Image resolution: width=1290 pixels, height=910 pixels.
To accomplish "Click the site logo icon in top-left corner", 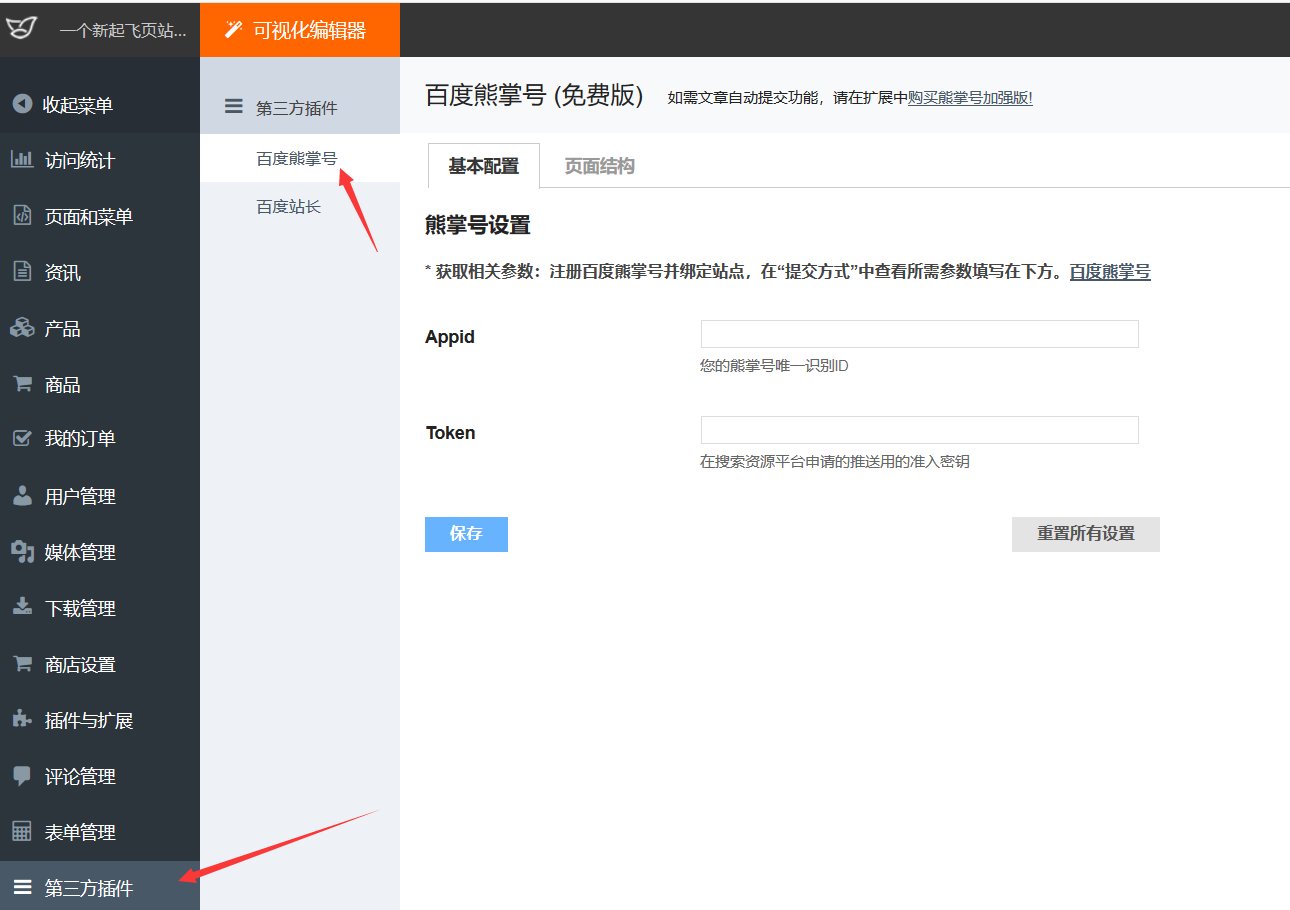I will pyautogui.click(x=20, y=29).
